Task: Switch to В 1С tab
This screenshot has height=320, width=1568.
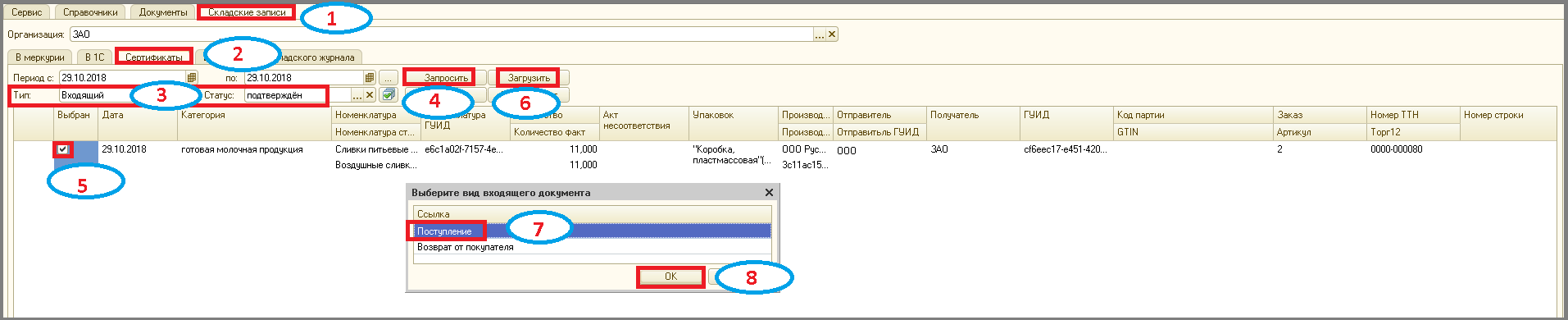Action: click(95, 57)
